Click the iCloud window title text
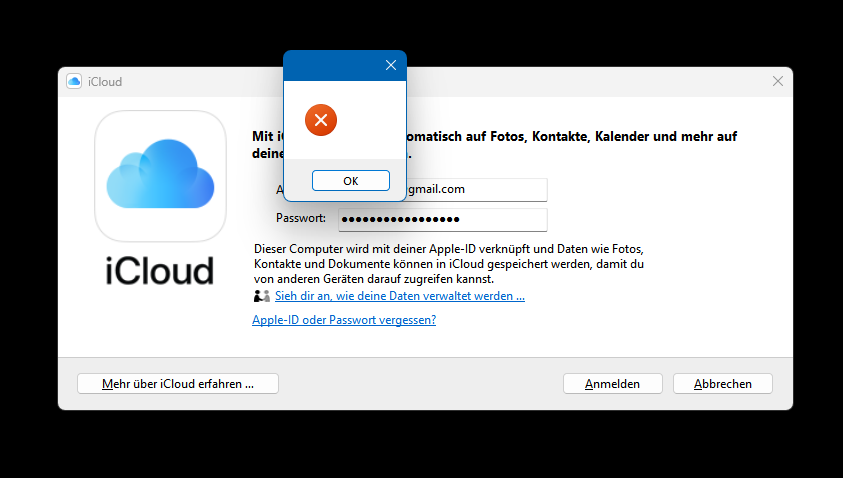This screenshot has height=478, width=843. [105, 82]
